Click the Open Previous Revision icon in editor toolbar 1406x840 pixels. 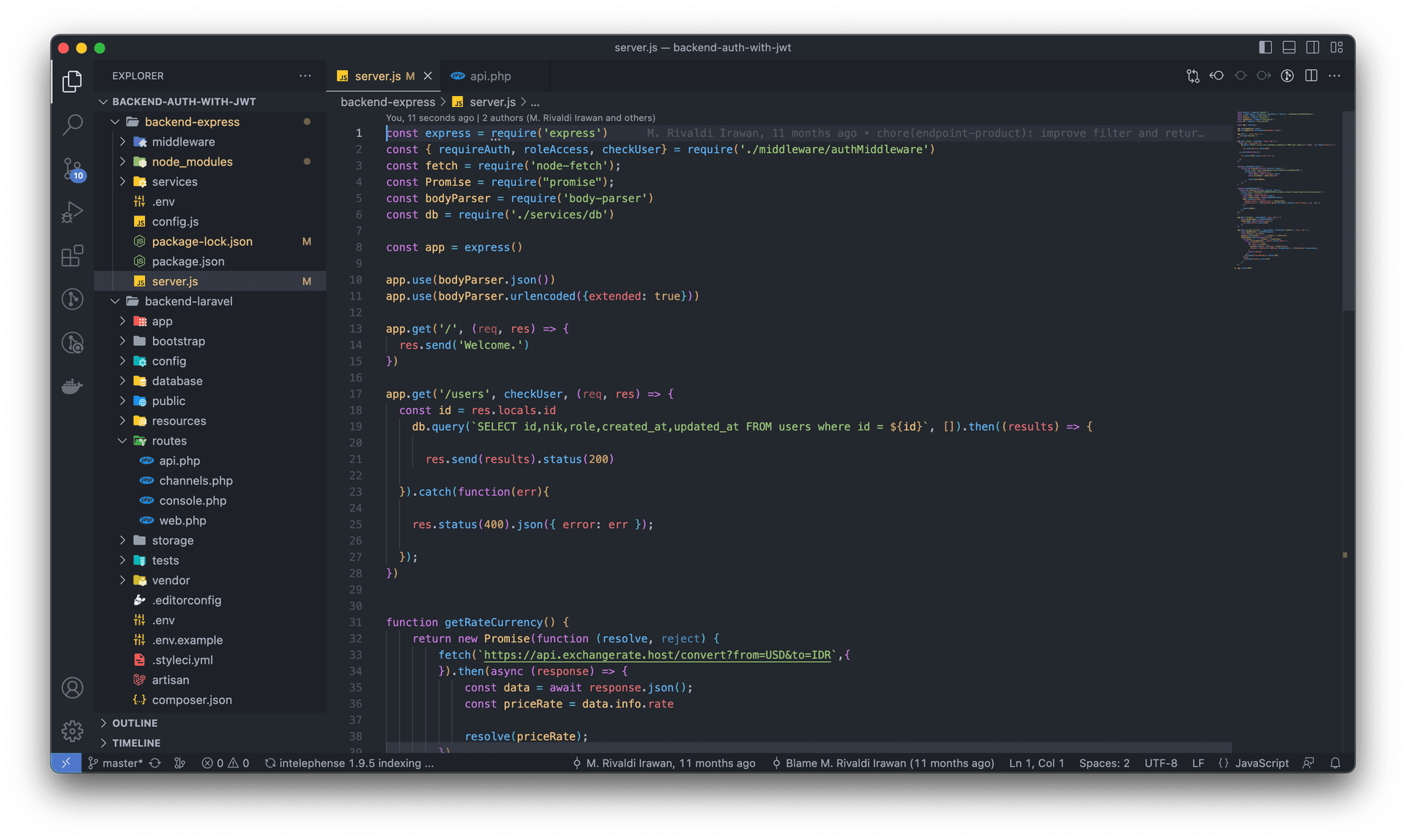pyautogui.click(x=1216, y=75)
